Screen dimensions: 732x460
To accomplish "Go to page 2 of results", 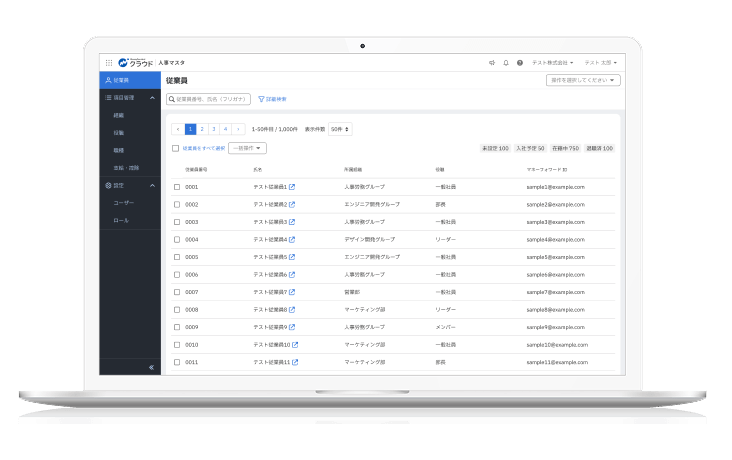I will (202, 129).
